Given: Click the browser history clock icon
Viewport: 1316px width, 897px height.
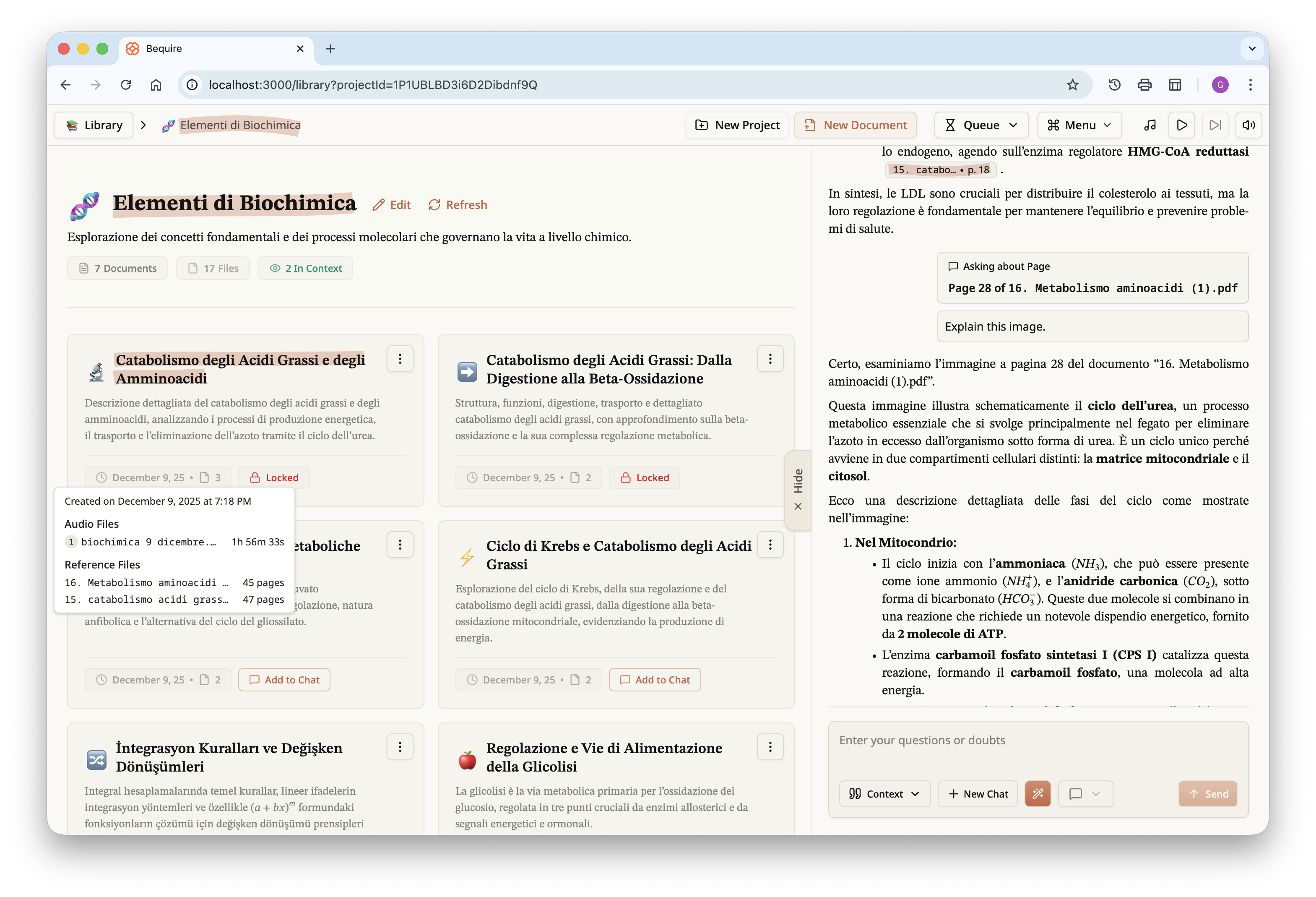Looking at the screenshot, I should point(1114,85).
